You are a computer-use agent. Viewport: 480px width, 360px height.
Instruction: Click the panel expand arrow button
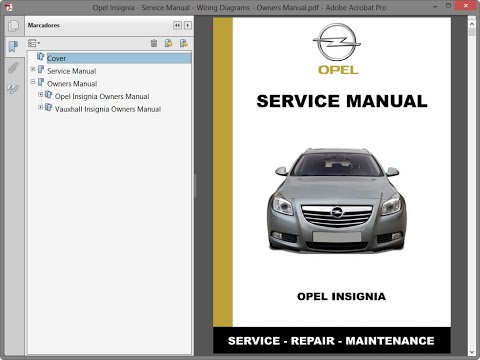click(188, 25)
